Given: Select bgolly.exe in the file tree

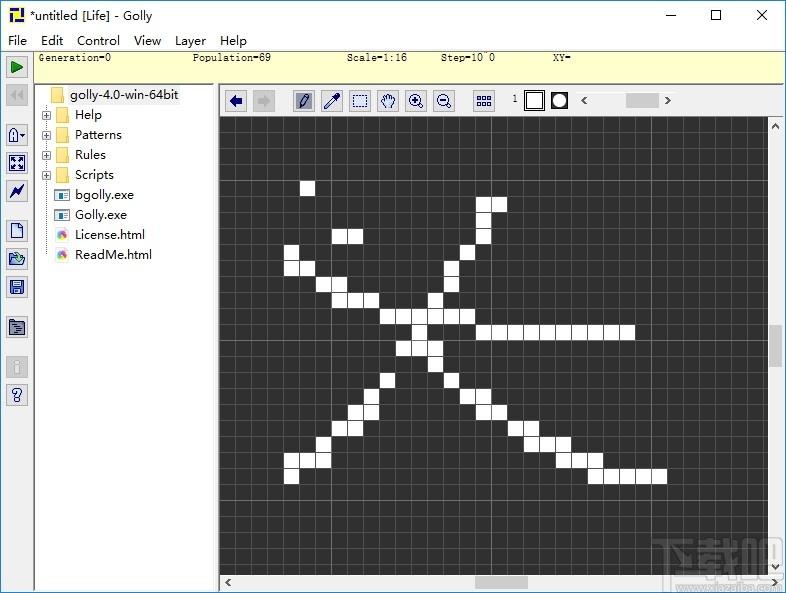Looking at the screenshot, I should pyautogui.click(x=104, y=195).
